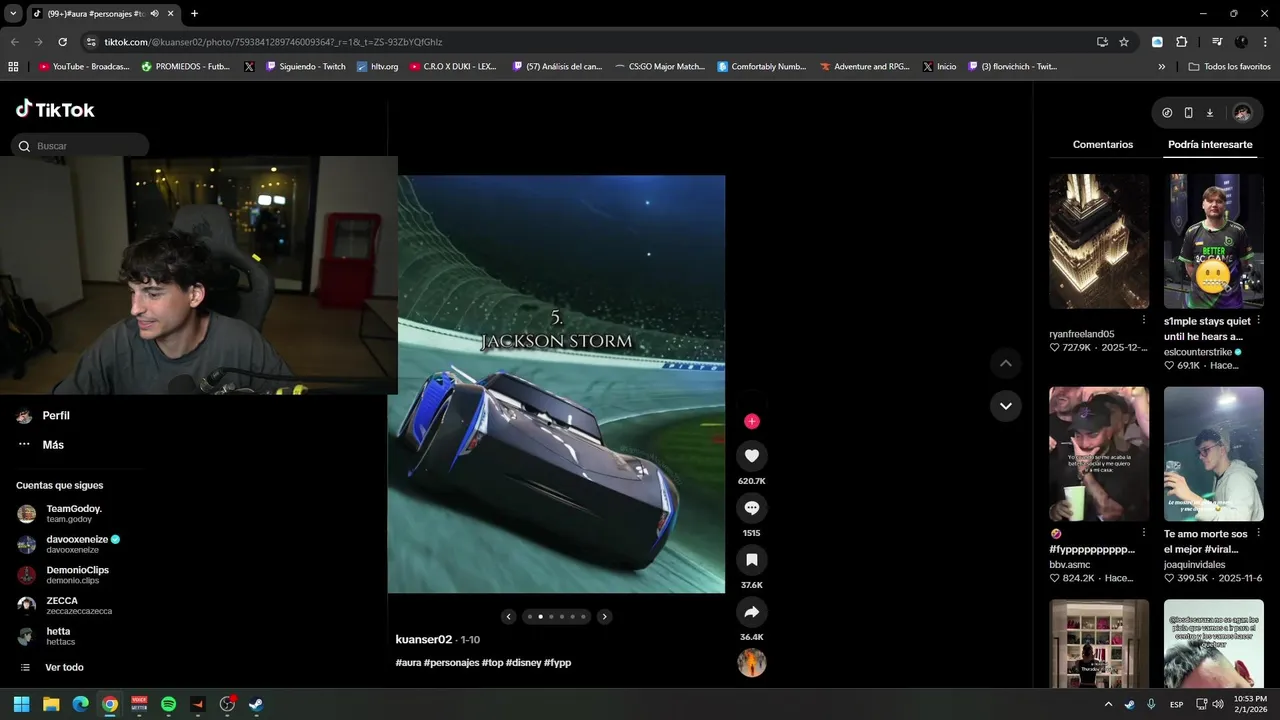The width and height of the screenshot is (1280, 720).
Task: Click the TikTok logo
Action: click(55, 110)
